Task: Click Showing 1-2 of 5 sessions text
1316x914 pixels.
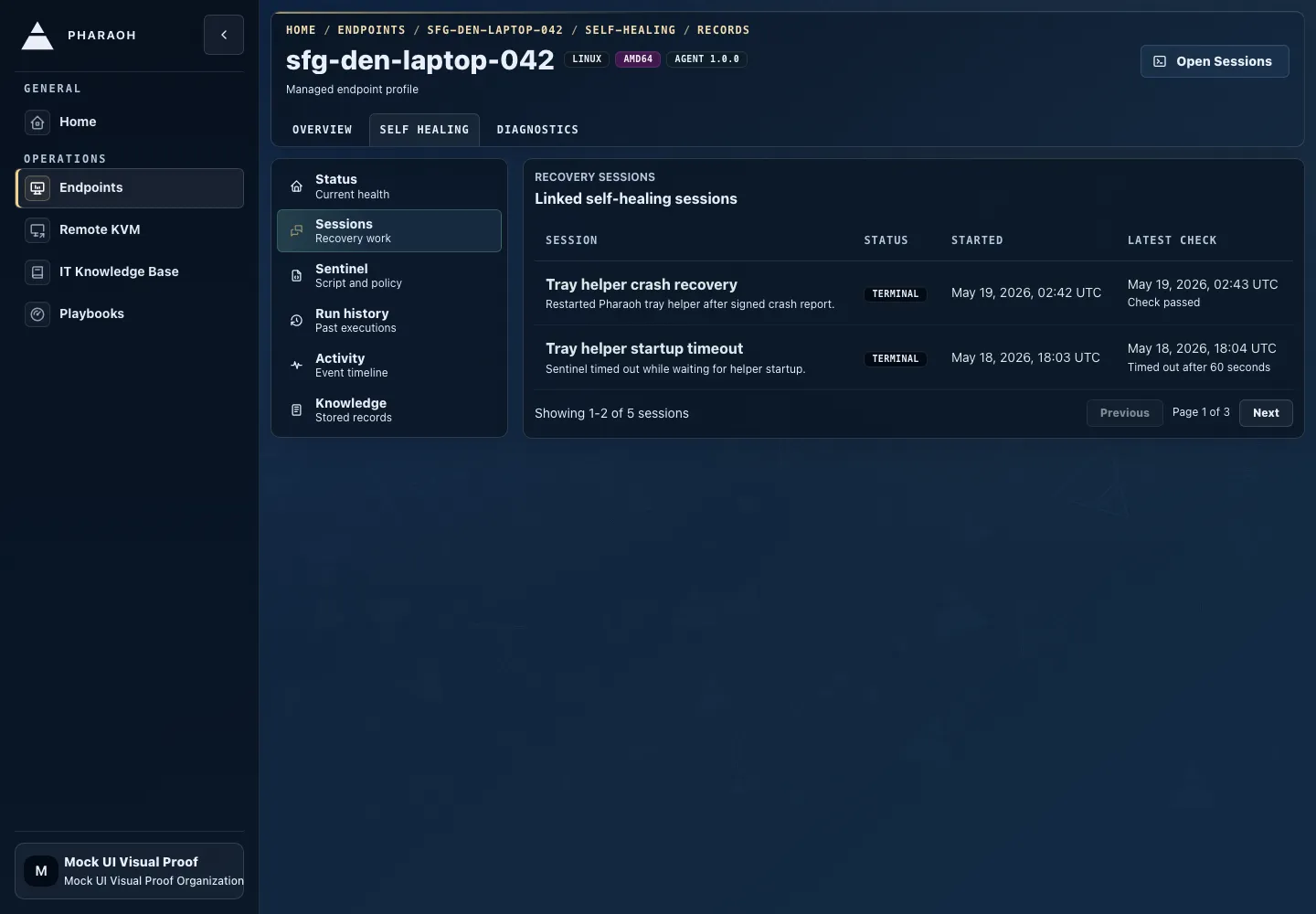Action: (611, 413)
